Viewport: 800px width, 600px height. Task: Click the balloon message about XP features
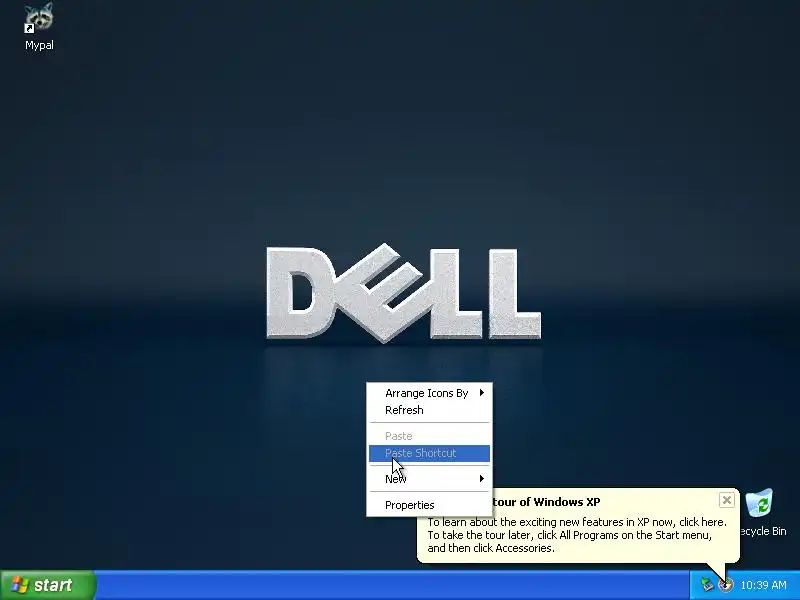coord(577,535)
